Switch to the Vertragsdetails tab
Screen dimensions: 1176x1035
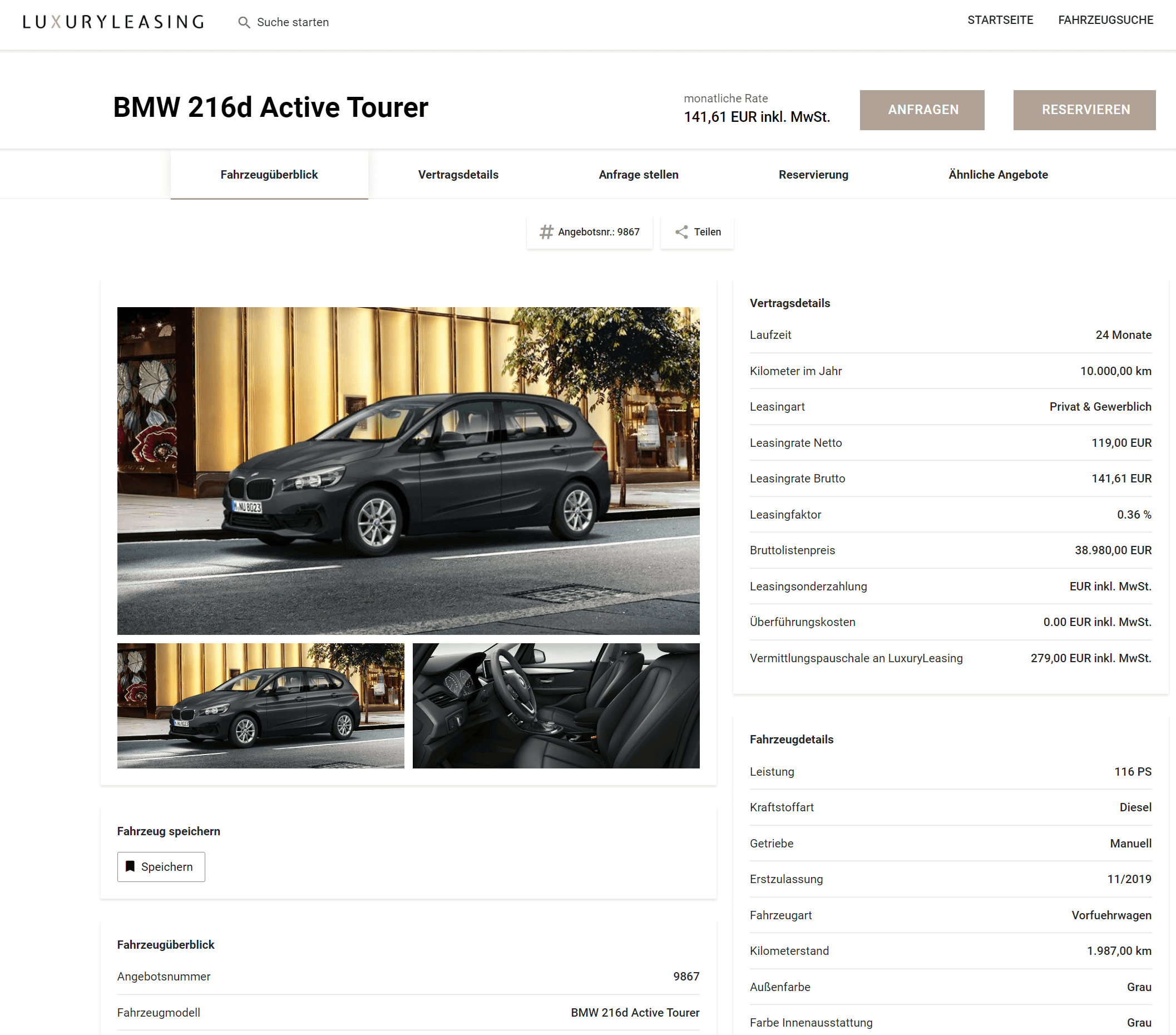click(458, 174)
